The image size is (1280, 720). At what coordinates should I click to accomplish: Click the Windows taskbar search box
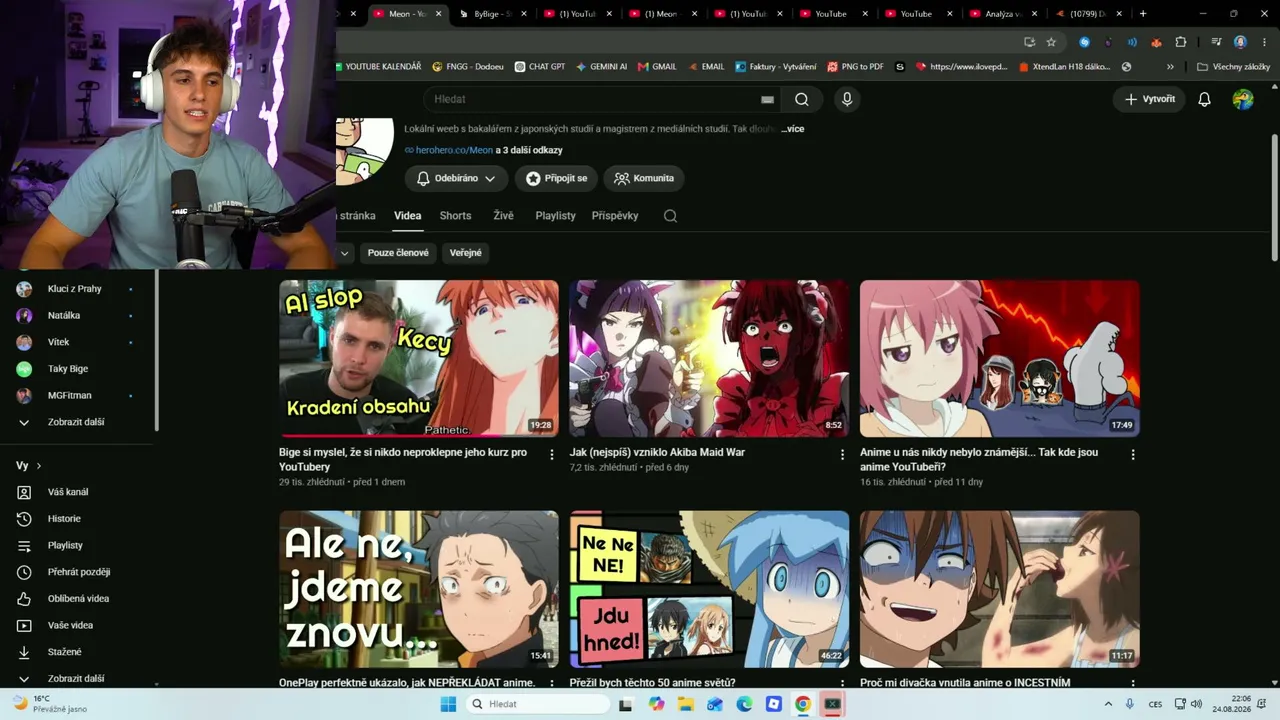[538, 704]
